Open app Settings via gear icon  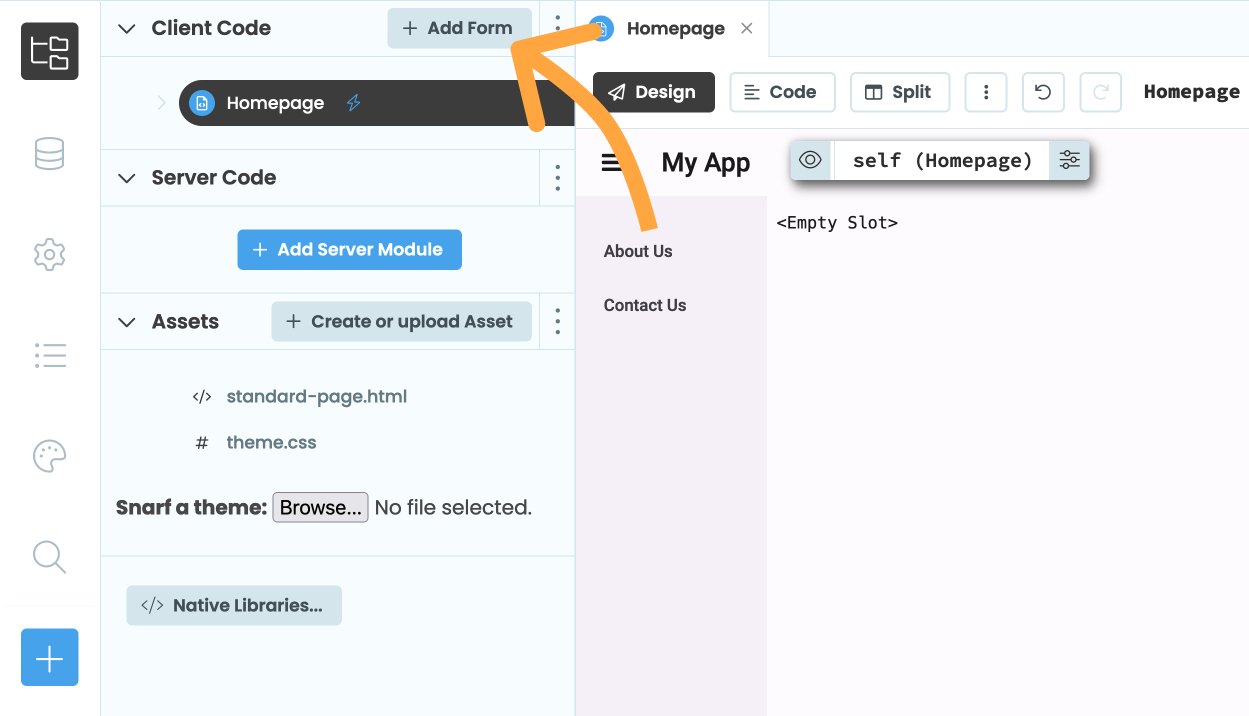point(49,255)
